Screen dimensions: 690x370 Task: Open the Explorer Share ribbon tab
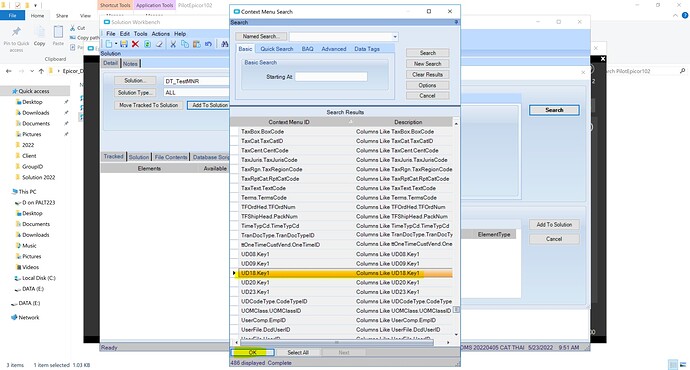tap(62, 15)
